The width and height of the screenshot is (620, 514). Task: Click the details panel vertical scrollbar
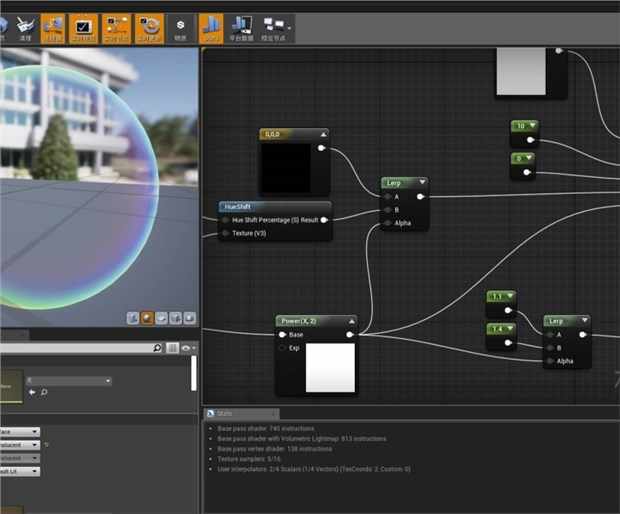click(x=194, y=373)
